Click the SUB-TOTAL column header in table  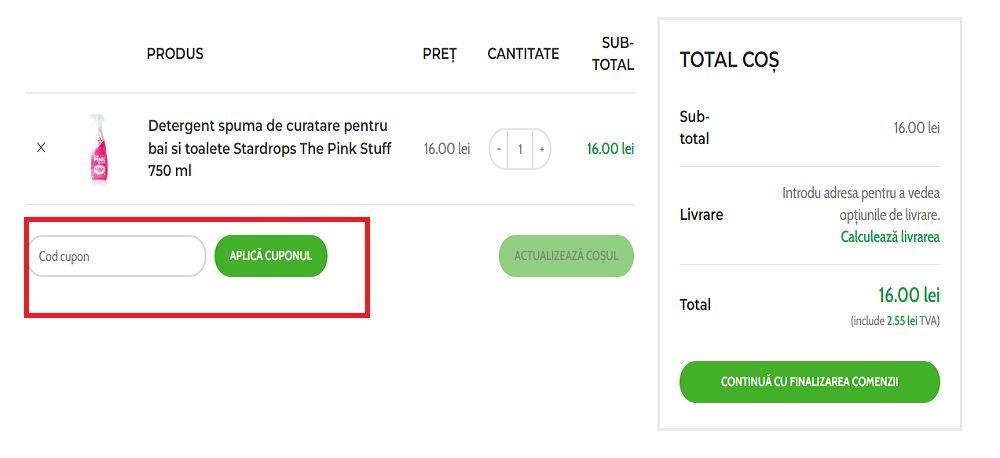pos(617,54)
